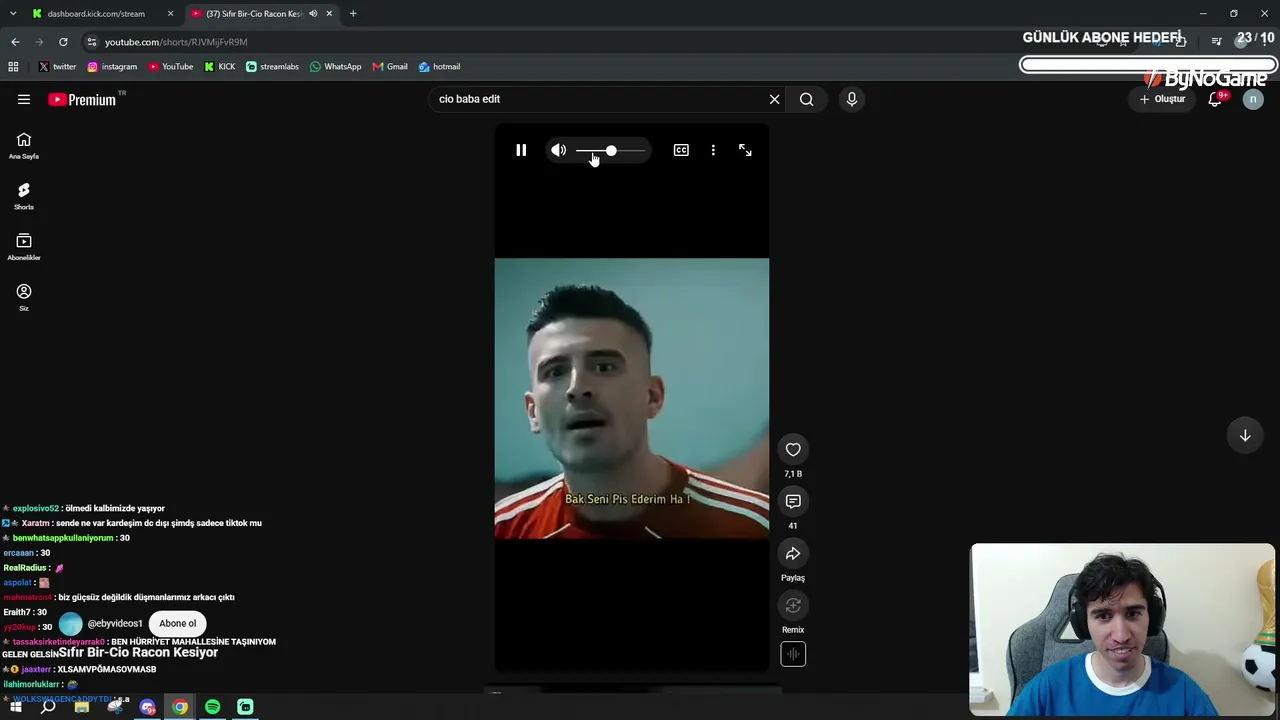
Task: Open the three-dot more options menu on video
Action: [713, 150]
